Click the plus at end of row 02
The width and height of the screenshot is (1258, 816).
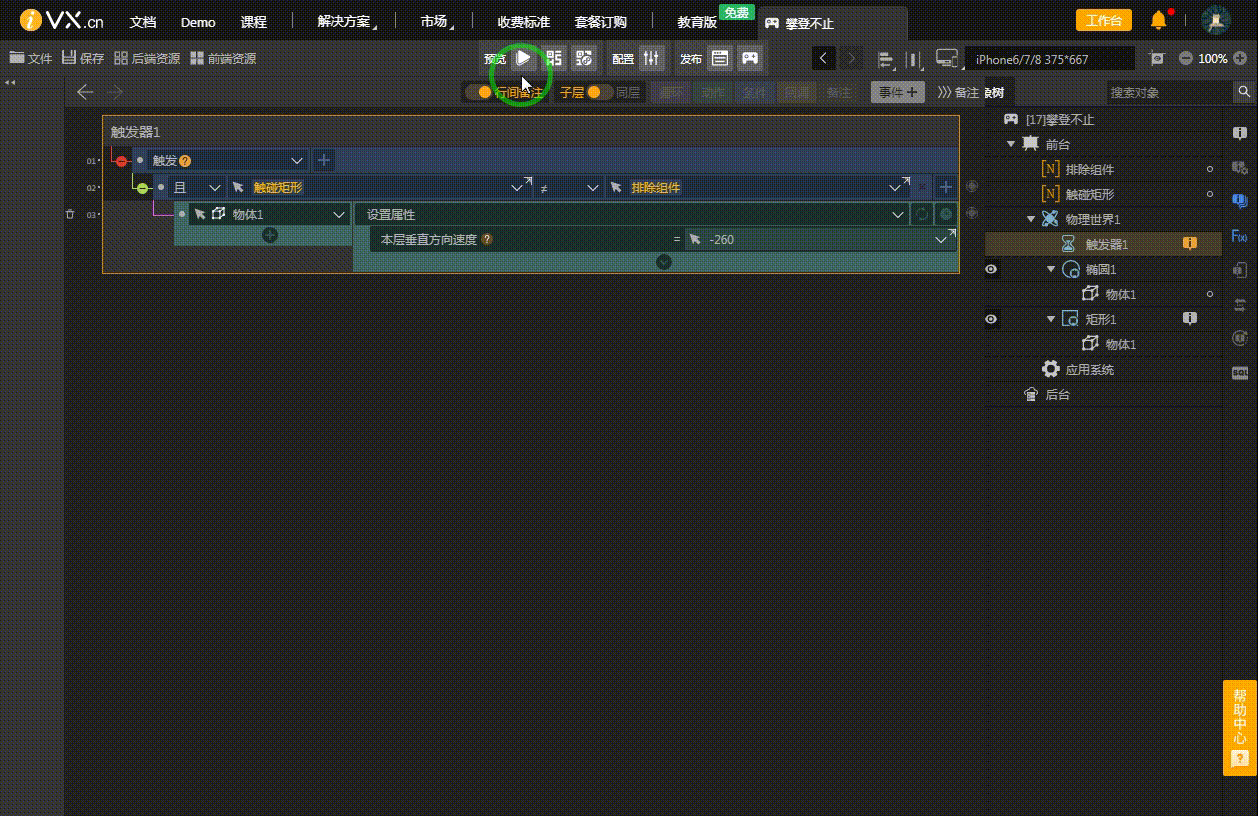(x=946, y=187)
